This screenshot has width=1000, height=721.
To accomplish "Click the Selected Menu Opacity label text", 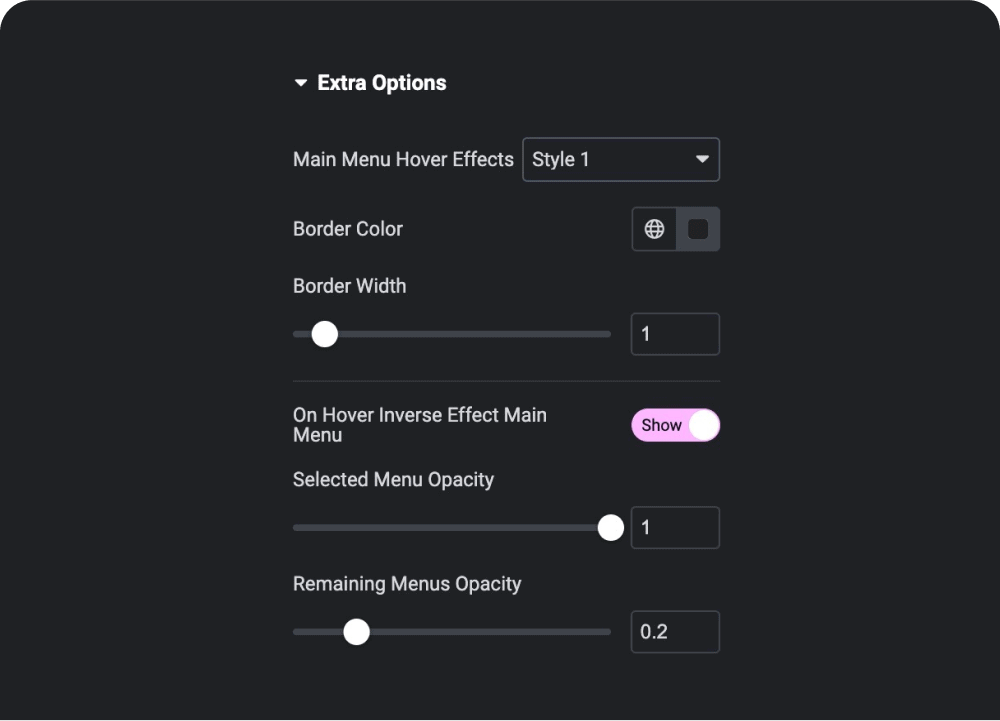I will click(x=393, y=480).
